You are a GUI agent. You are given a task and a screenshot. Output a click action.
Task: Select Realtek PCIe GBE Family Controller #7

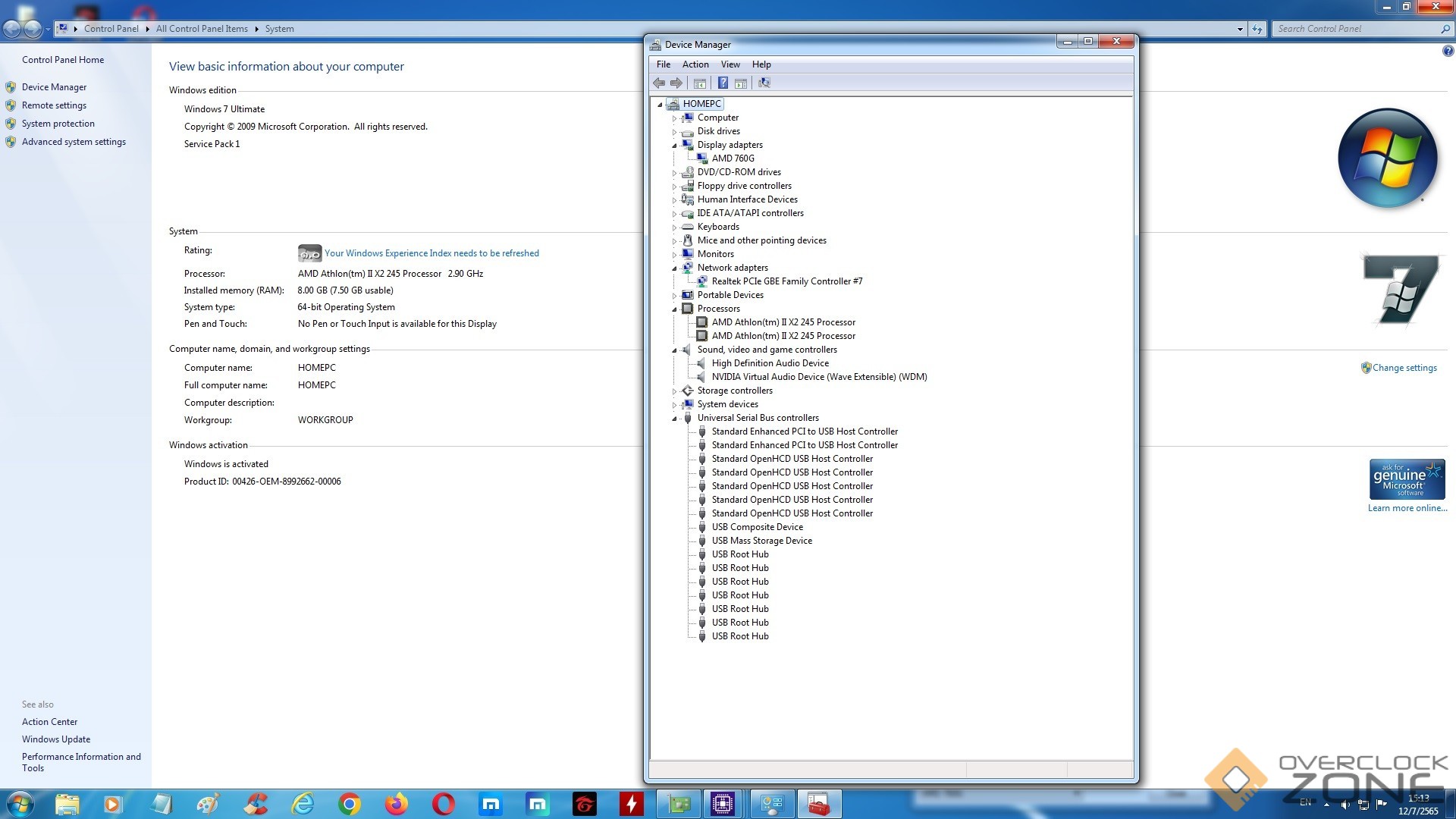point(786,281)
